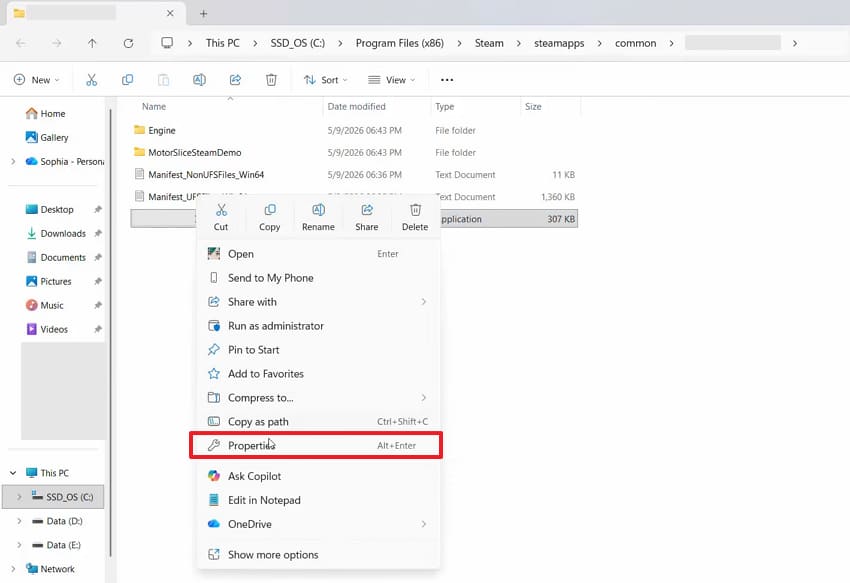Click the toolbar Rename icon

tap(199, 80)
